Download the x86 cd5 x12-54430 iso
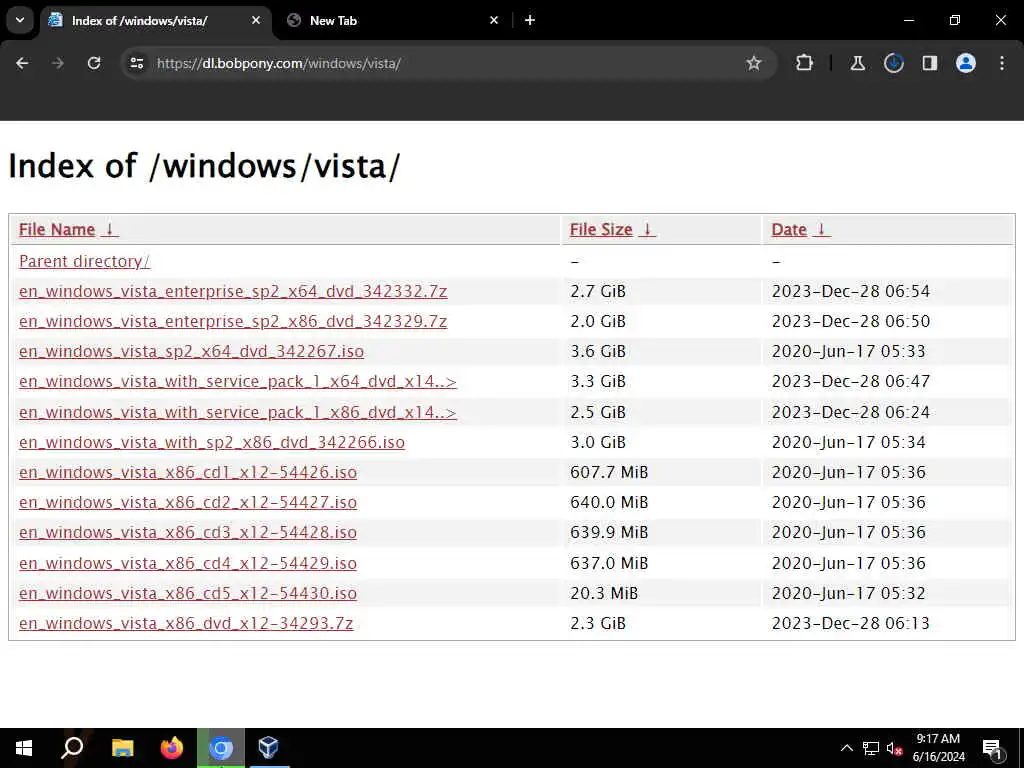 coord(188,593)
